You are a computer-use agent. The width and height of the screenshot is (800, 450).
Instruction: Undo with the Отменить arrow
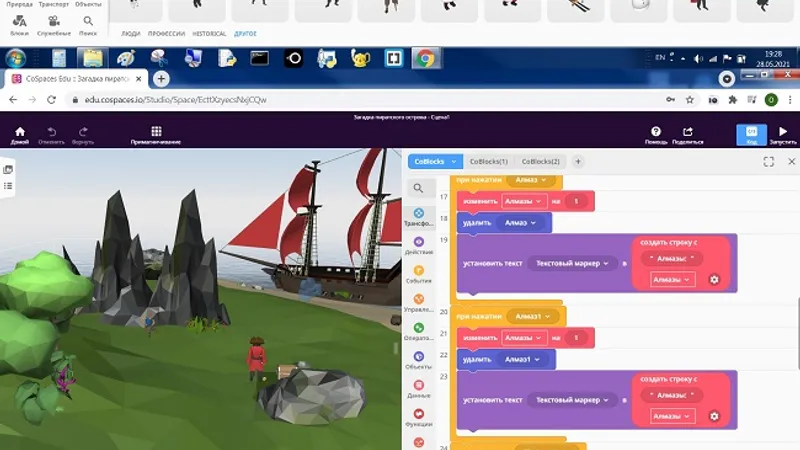52,135
